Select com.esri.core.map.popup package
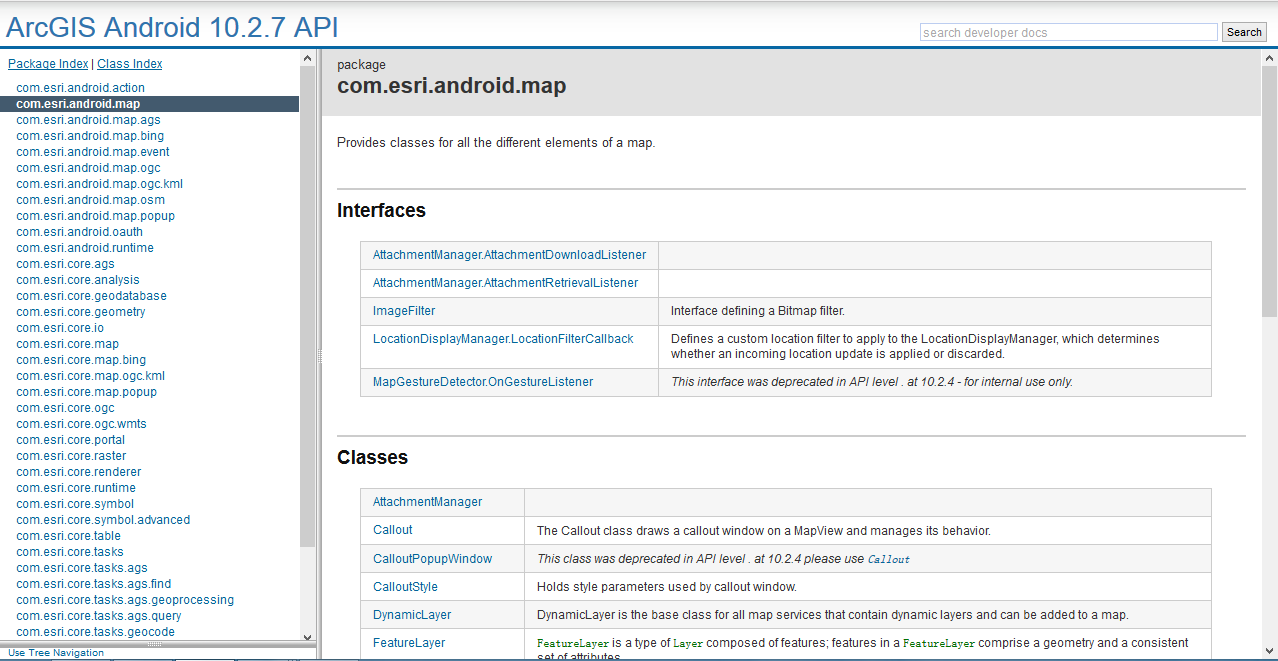1278x661 pixels. pos(86,392)
